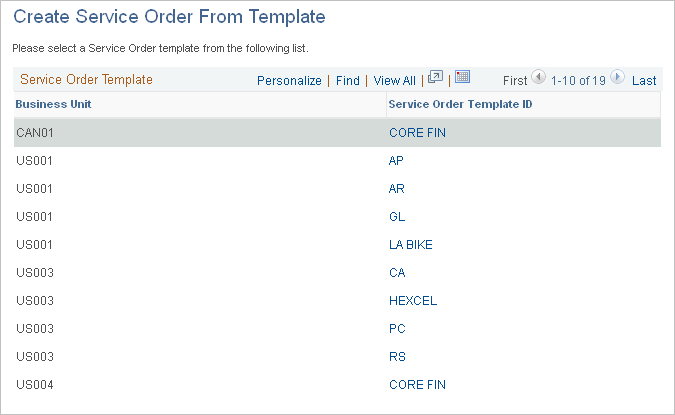Viewport: 675px width, 415px height.
Task: Click the US004 business unit cell
Action: click(x=35, y=384)
